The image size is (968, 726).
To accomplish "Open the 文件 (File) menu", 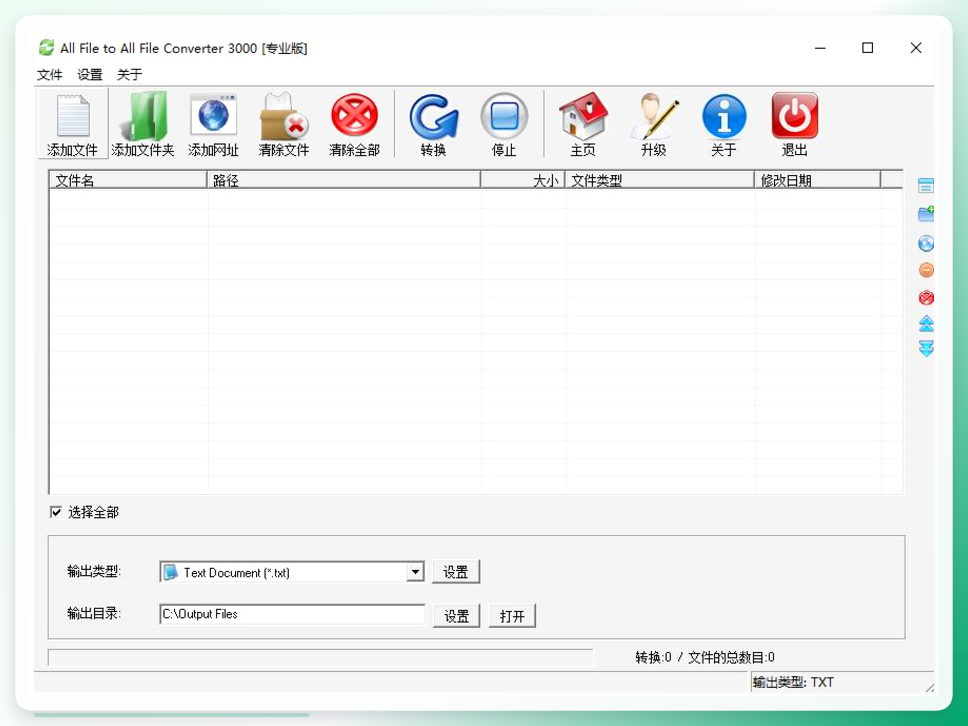I will 49,75.
